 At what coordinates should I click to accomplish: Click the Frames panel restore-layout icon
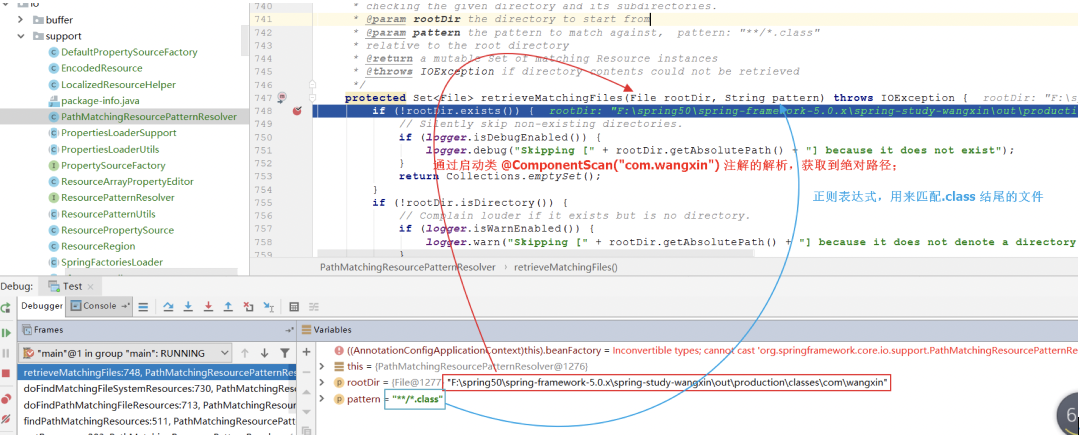click(x=289, y=330)
